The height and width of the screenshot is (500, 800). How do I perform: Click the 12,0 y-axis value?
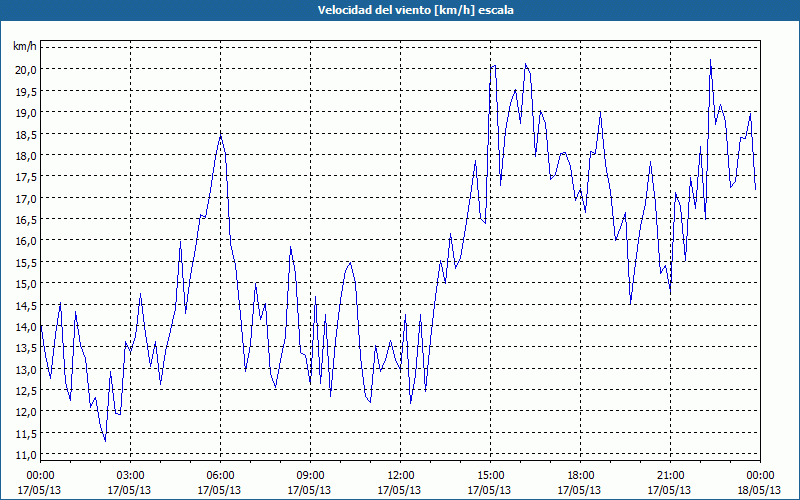click(27, 412)
